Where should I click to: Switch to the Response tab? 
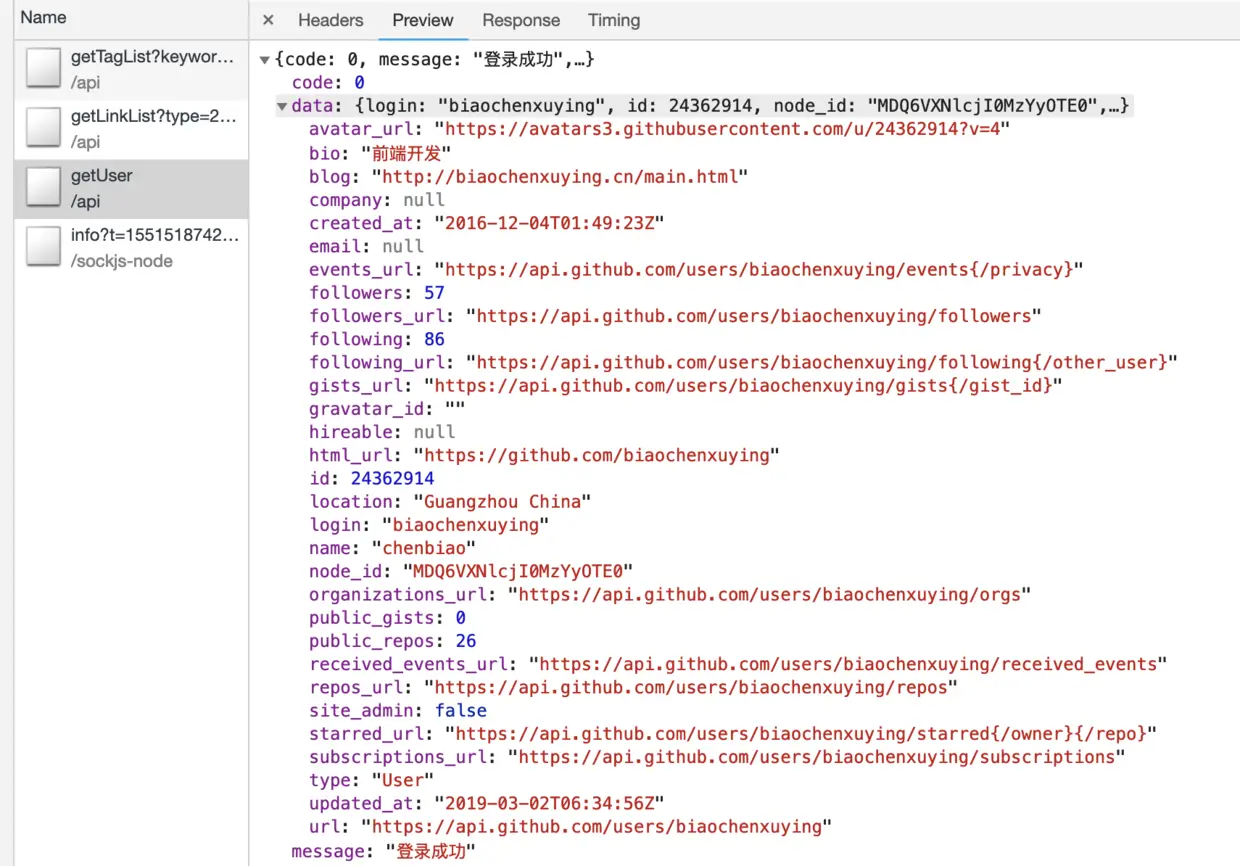click(x=521, y=20)
